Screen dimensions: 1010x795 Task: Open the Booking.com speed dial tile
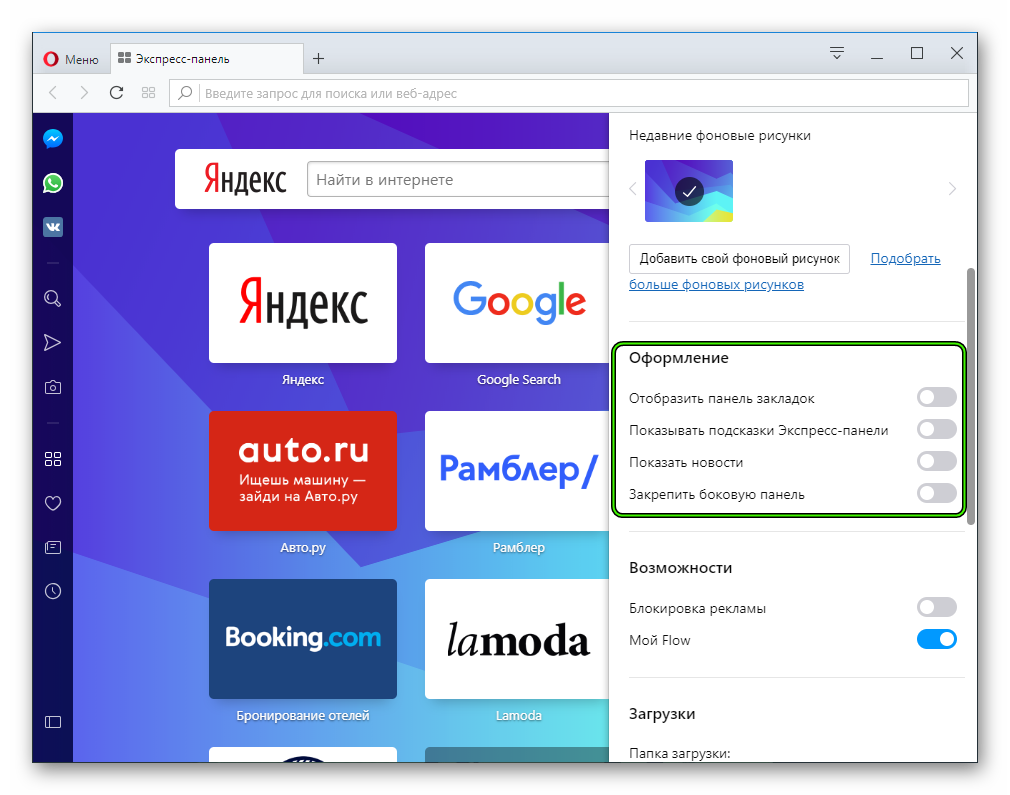303,639
